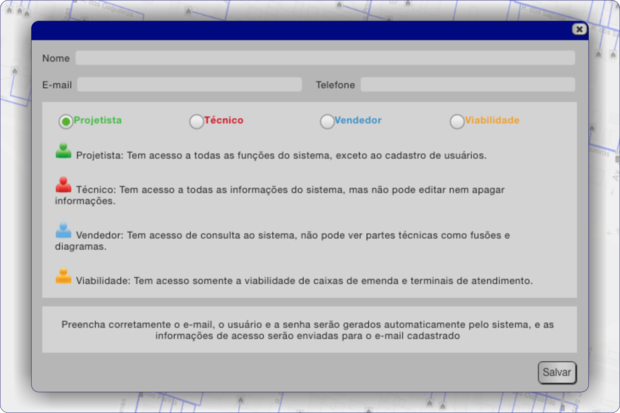Enable the Viabilidade radio button
The width and height of the screenshot is (620, 413).
[457, 121]
